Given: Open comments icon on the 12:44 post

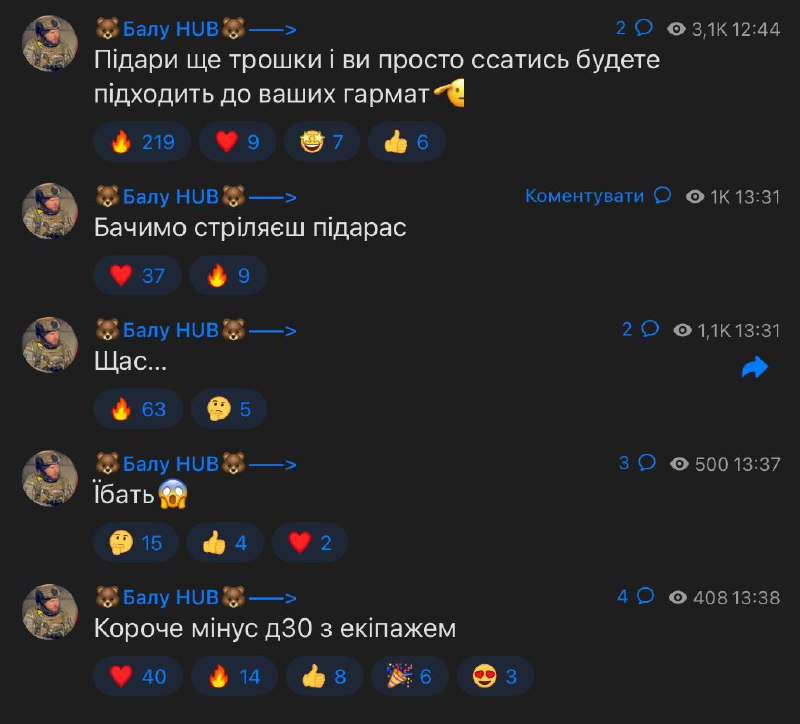Looking at the screenshot, I should coord(644,28).
